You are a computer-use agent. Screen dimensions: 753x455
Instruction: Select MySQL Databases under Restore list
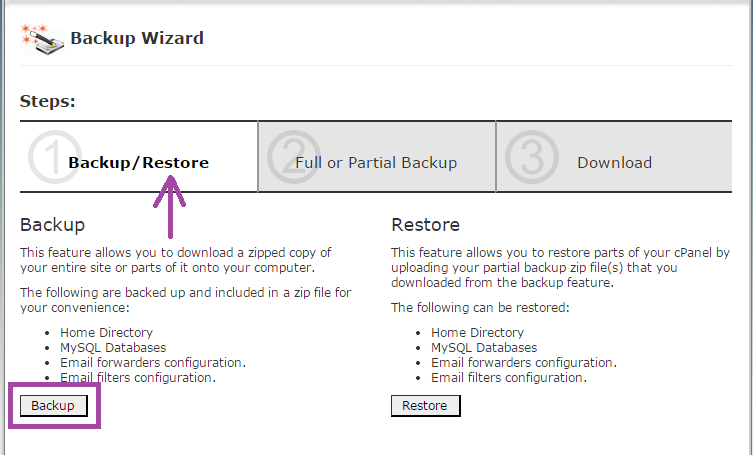click(484, 347)
